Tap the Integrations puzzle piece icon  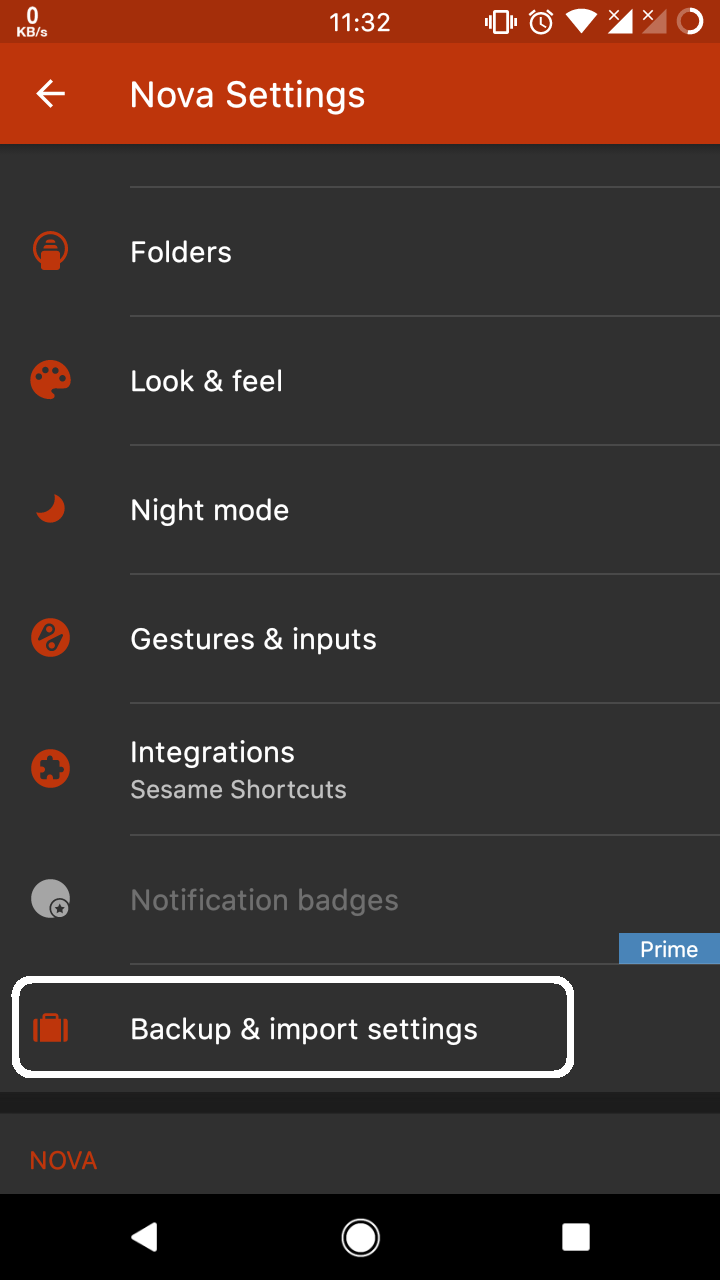click(50, 769)
